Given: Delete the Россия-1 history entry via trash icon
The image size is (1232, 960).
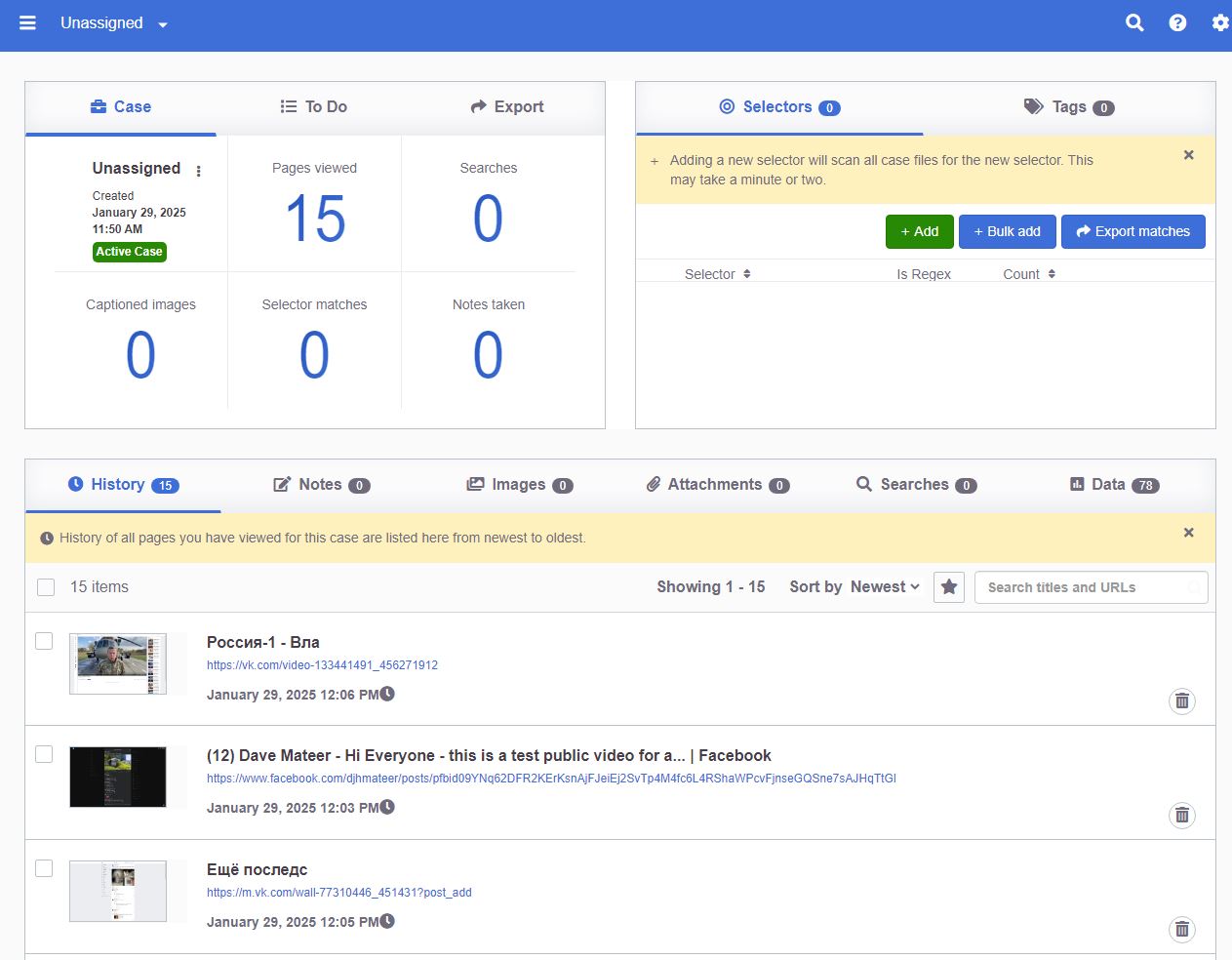Looking at the screenshot, I should coord(1181,700).
